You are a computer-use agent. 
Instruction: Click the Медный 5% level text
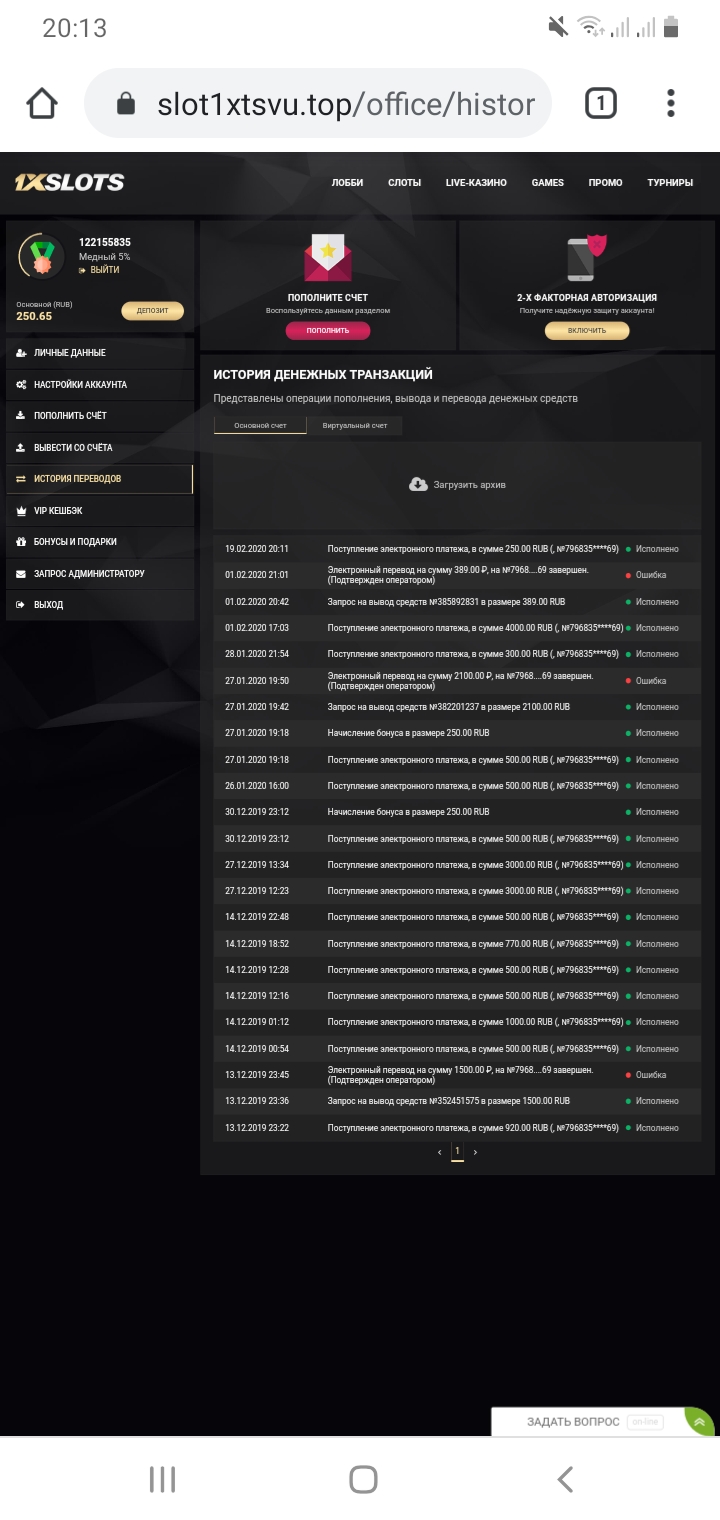[x=104, y=257]
